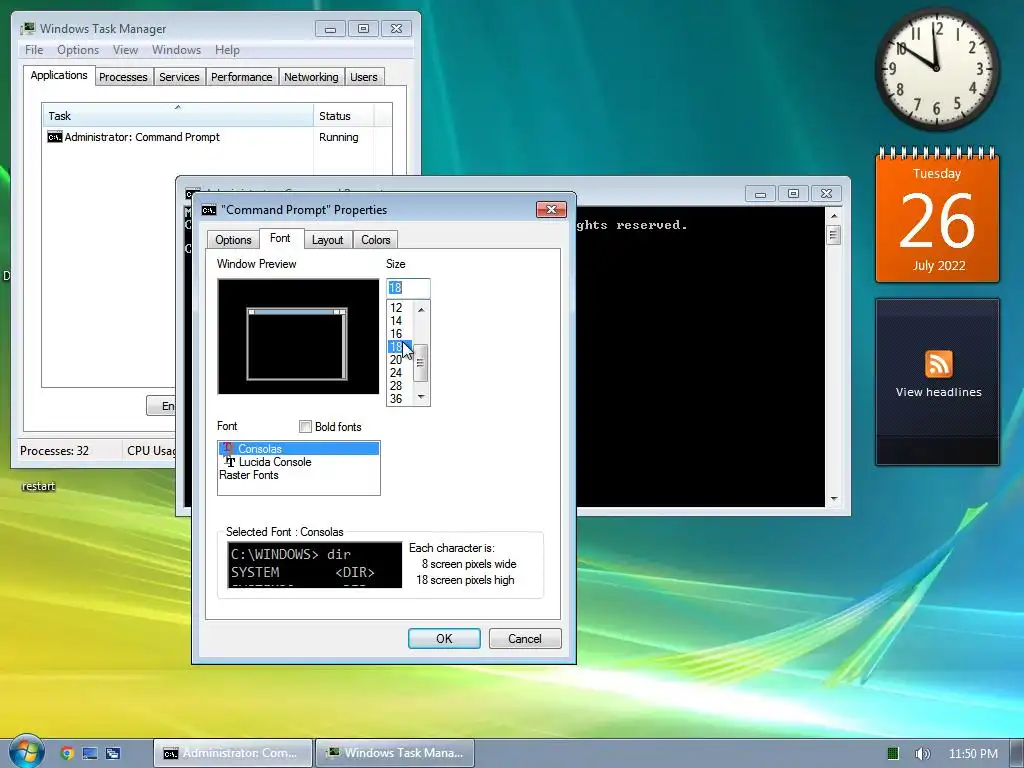Open Task Manager Performance tab
The width and height of the screenshot is (1024, 768).
click(242, 77)
